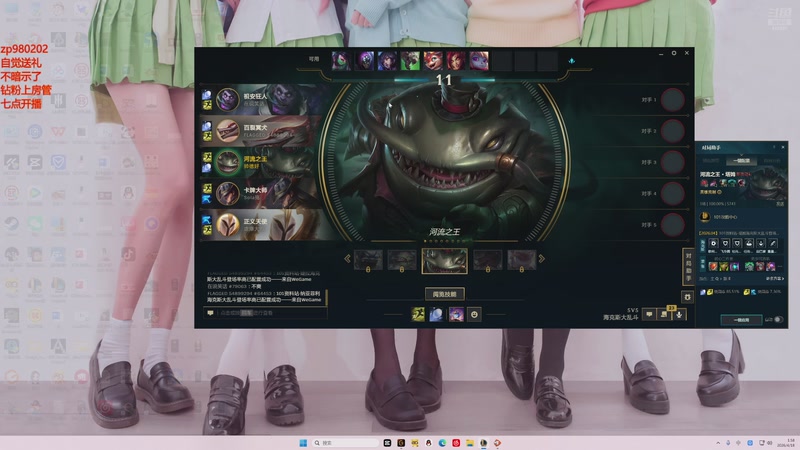
Task: Show previous skins with left carousel arrow
Action: point(347,259)
